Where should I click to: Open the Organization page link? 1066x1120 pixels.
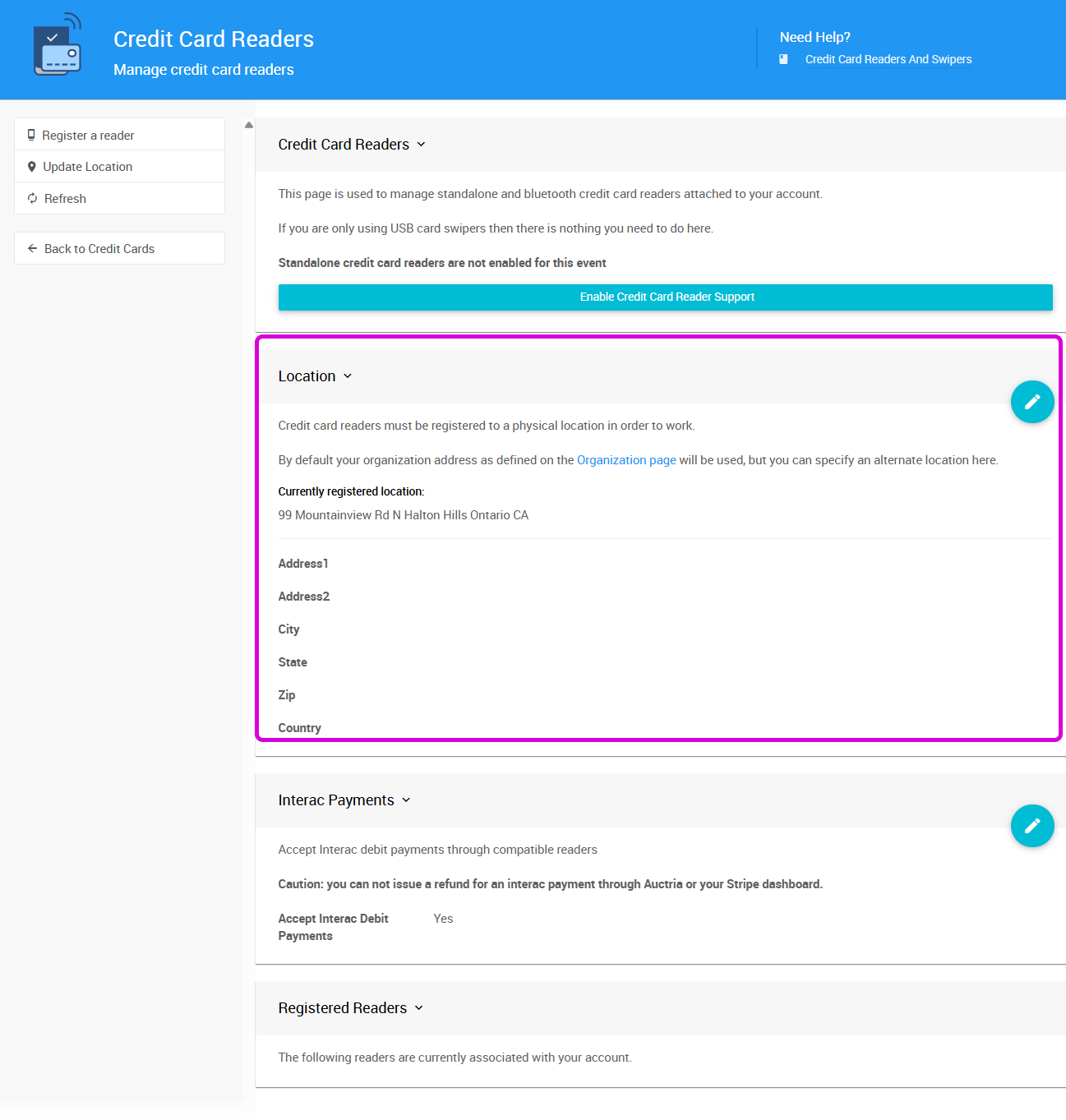pos(626,460)
